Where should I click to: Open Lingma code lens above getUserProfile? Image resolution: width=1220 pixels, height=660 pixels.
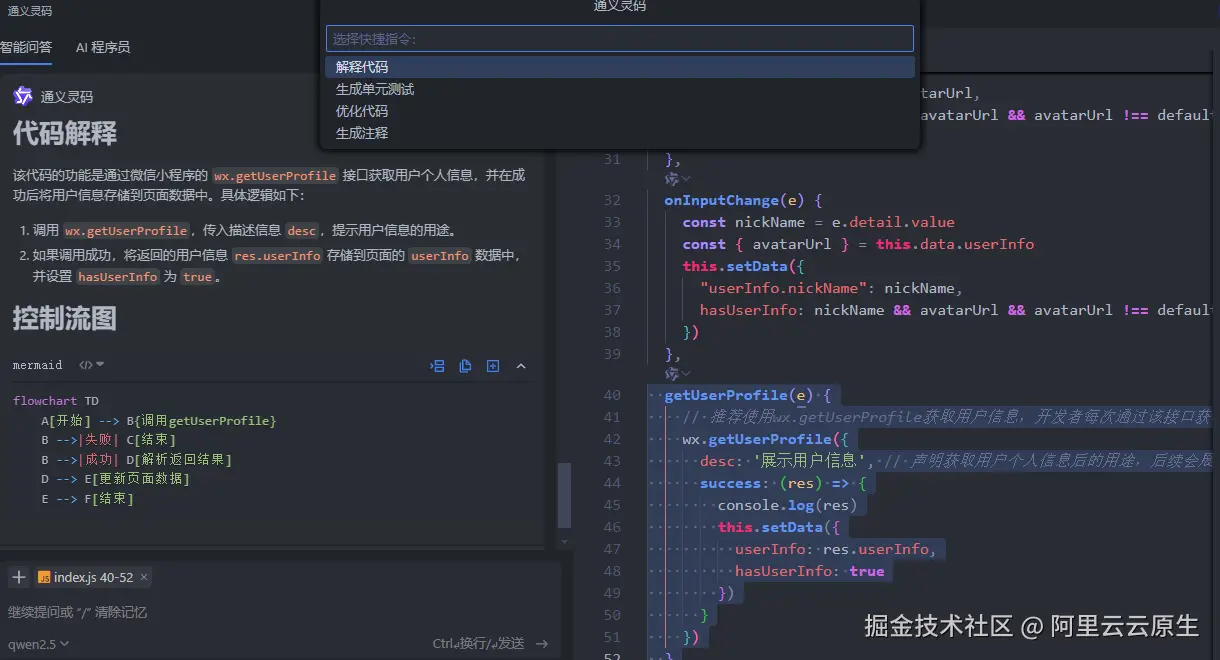tap(678, 373)
